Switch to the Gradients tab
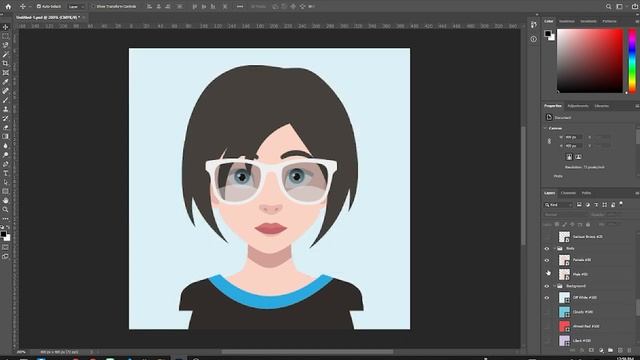The height and width of the screenshot is (360, 640). [x=588, y=21]
